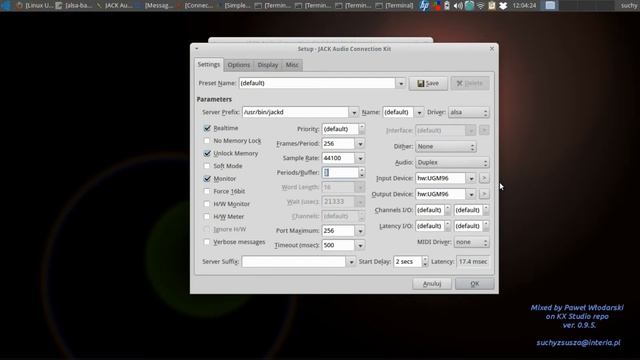
Task: Open the clipboard manager tray icon
Action: [492, 6]
